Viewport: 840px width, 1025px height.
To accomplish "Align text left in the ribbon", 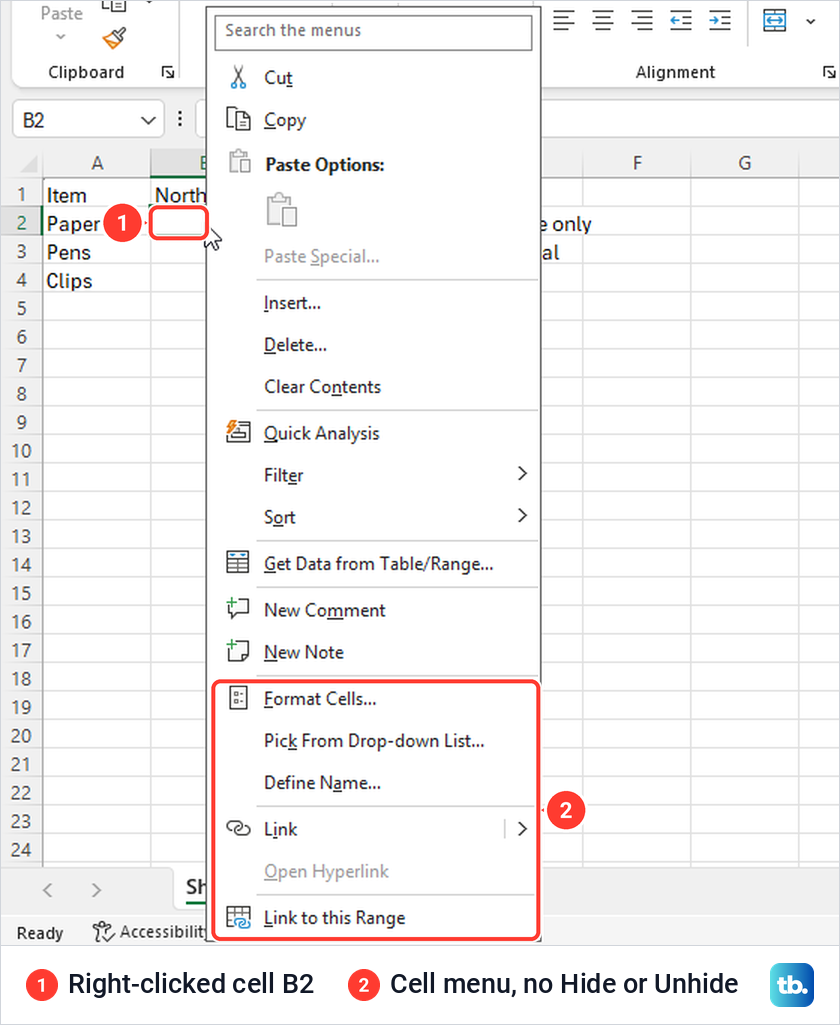I will point(563,21).
